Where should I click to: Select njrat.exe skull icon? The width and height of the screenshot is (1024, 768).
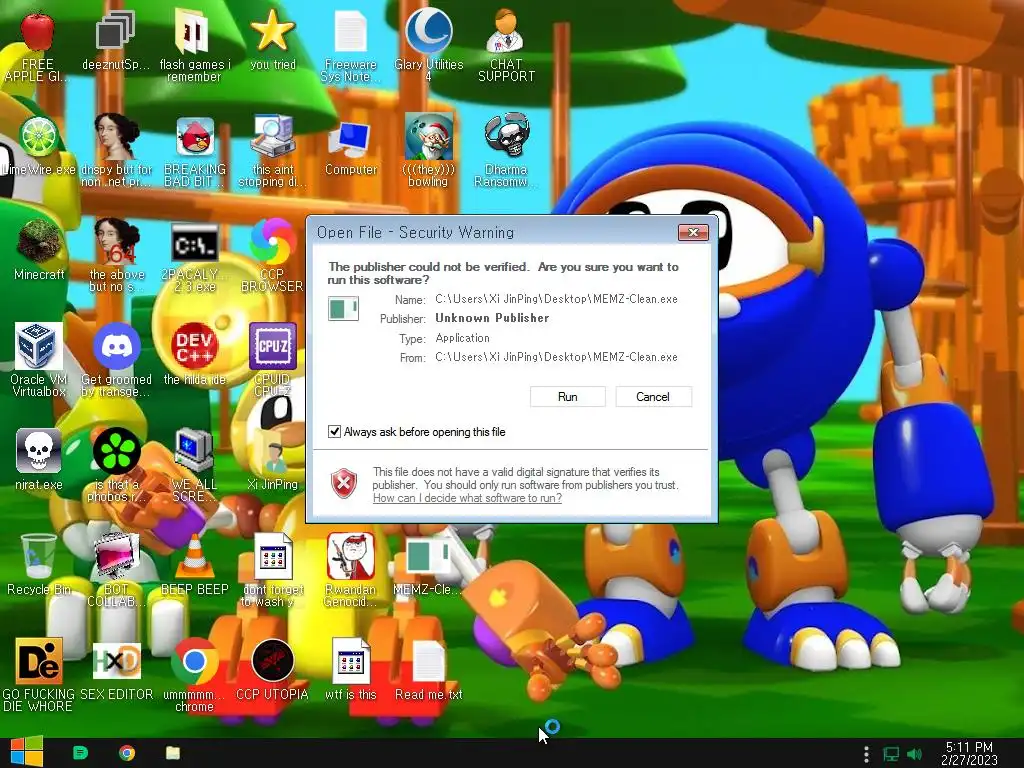click(39, 461)
